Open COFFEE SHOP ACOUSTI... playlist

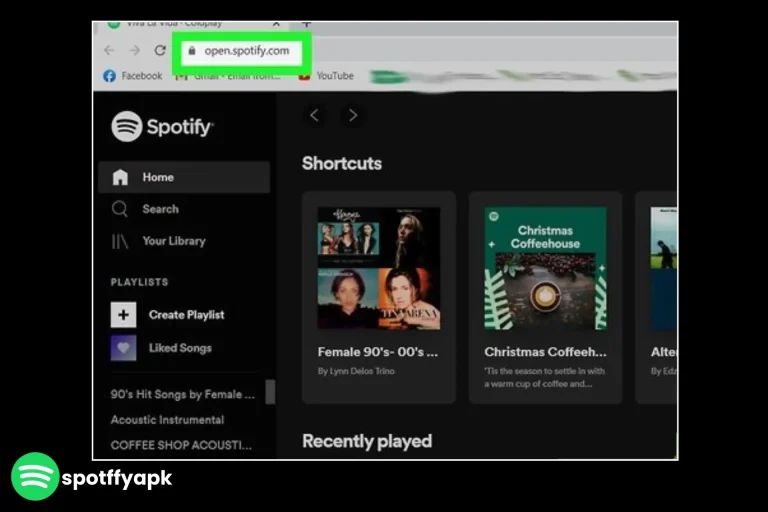[x=181, y=445]
